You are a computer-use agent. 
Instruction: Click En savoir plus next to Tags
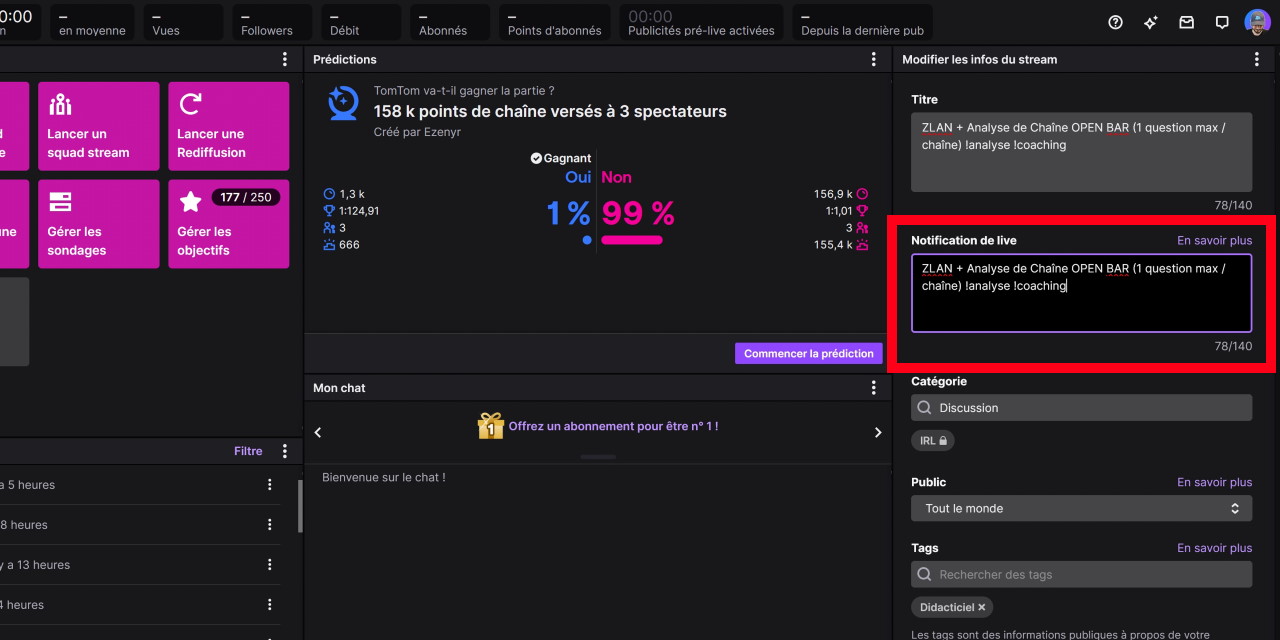[1214, 548]
